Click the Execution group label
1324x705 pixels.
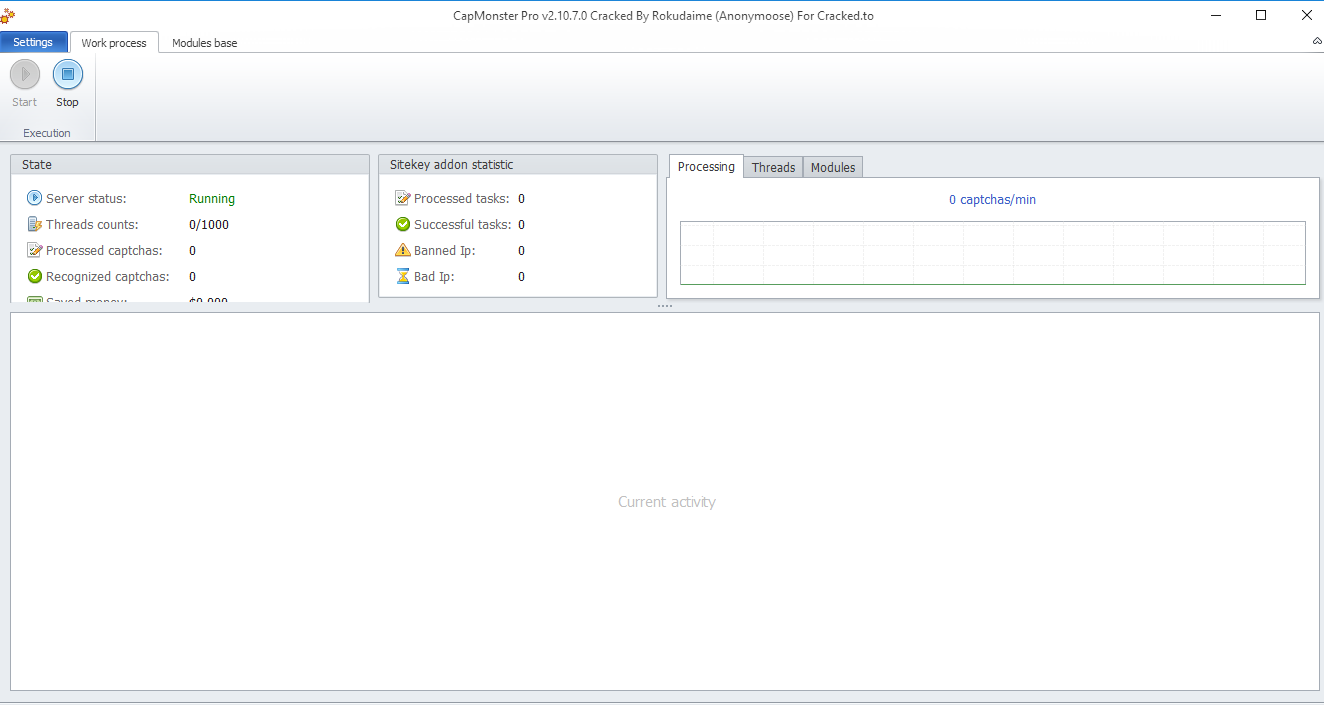tap(47, 133)
